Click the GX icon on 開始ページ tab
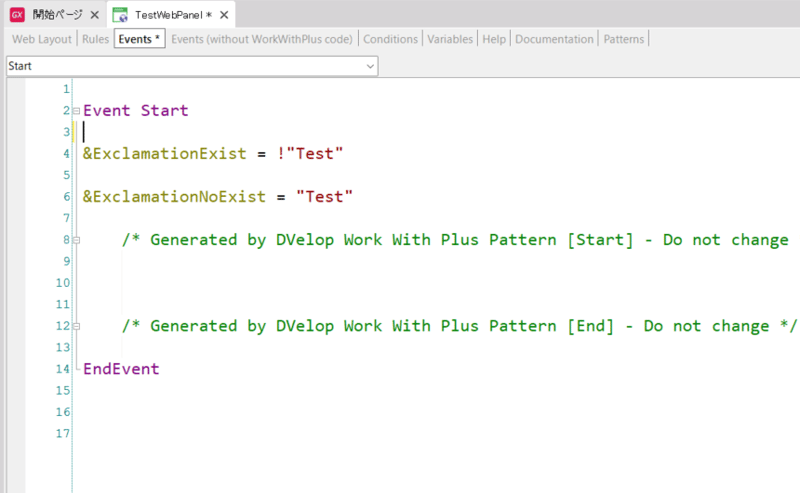The width and height of the screenshot is (800, 493). (x=17, y=14)
